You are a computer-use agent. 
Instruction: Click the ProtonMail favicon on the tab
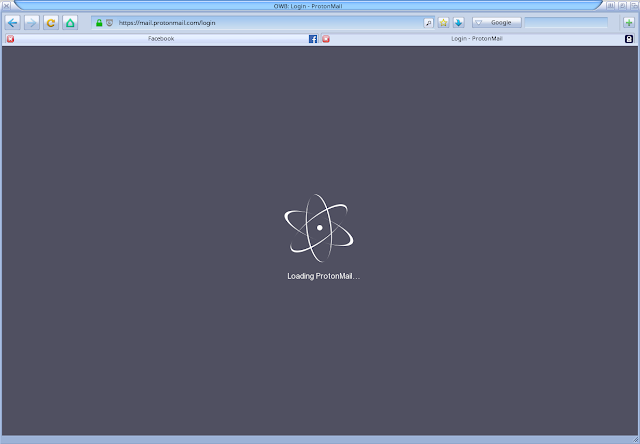click(x=629, y=39)
